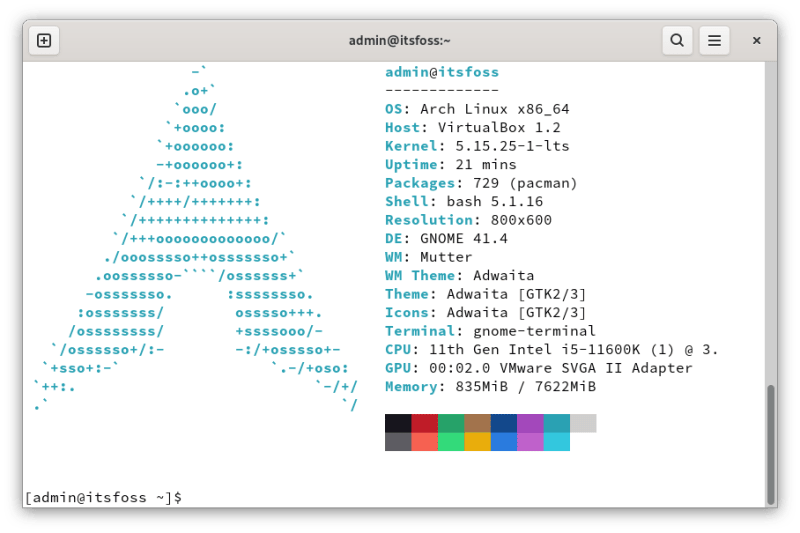Viewport: 800px width, 533px height.
Task: Click the bright cyan block in bottom row
Action: pos(557,441)
